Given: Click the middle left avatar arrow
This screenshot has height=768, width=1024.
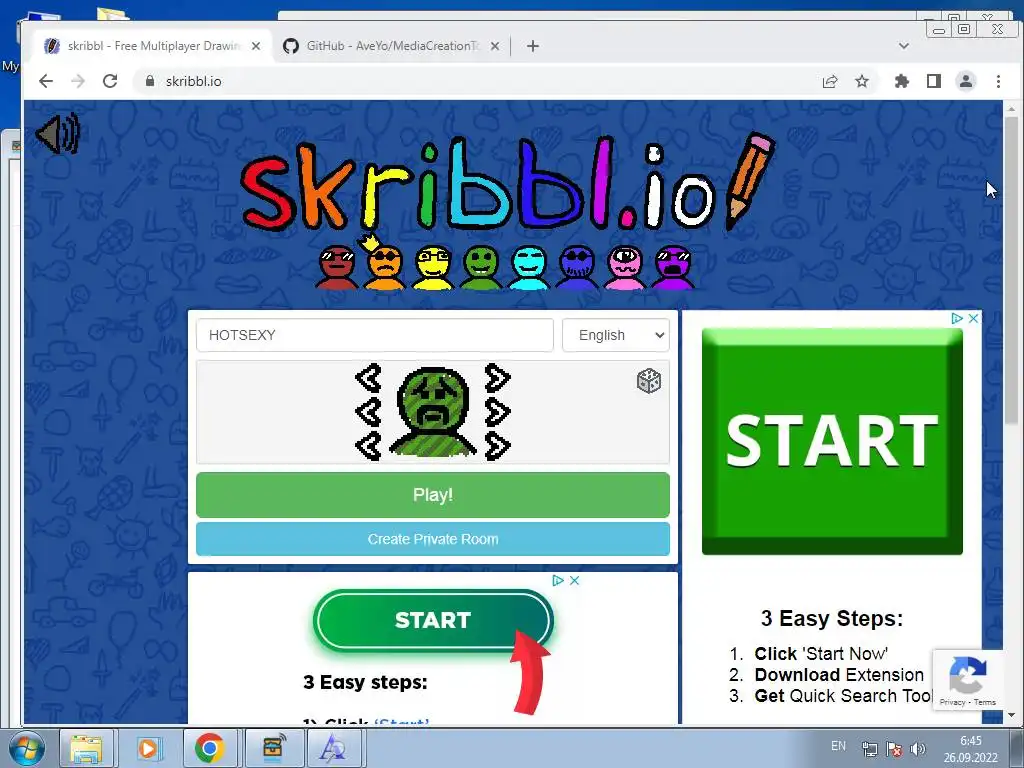Looking at the screenshot, I should [368, 412].
